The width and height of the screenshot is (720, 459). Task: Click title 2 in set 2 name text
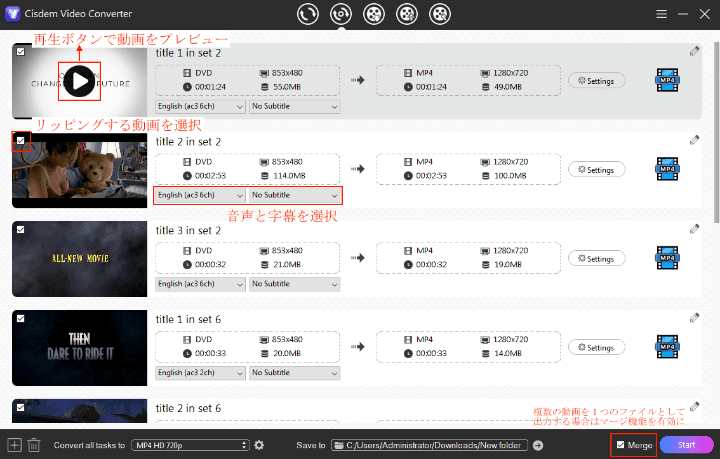(188, 142)
